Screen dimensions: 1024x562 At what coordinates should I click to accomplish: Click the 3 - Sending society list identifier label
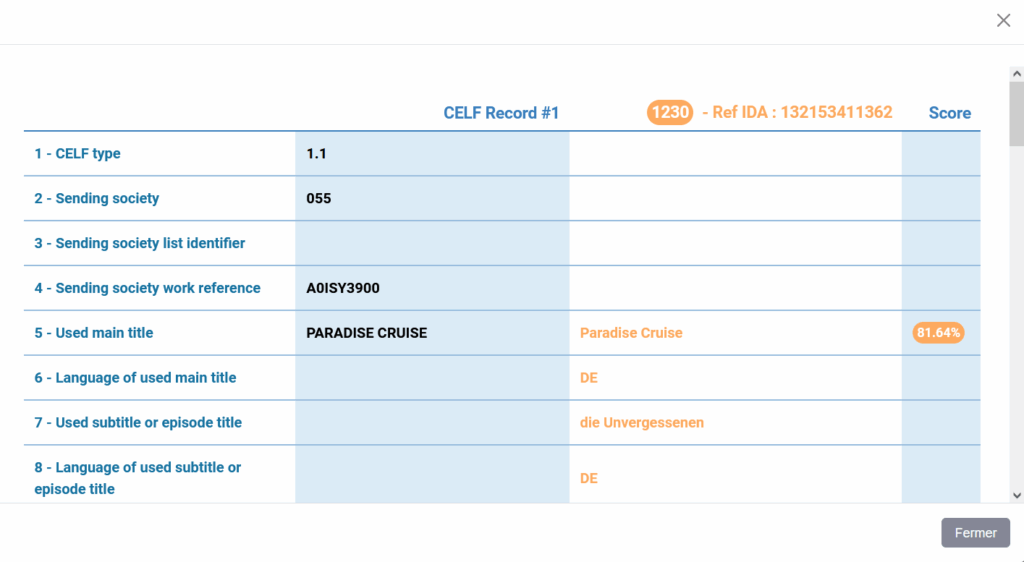click(139, 243)
